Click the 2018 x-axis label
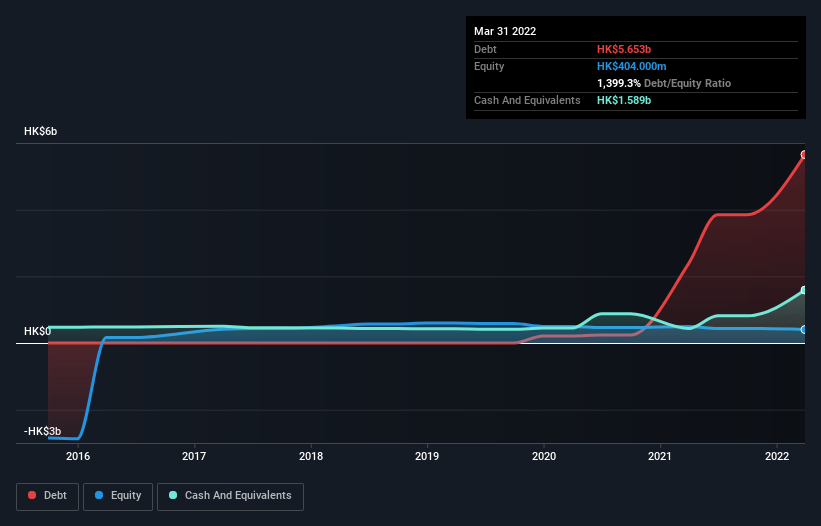 tap(311, 456)
